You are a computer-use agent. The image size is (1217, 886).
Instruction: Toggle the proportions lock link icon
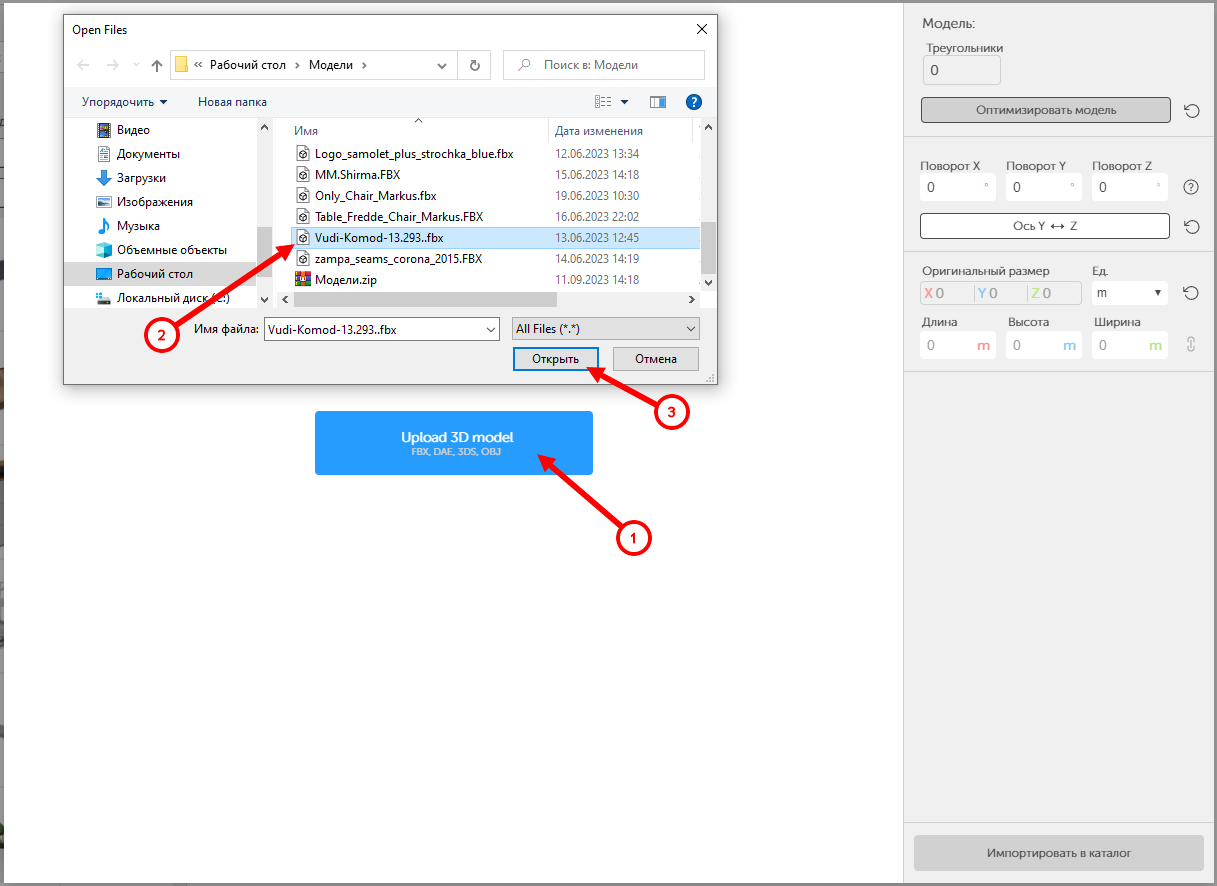click(x=1190, y=345)
